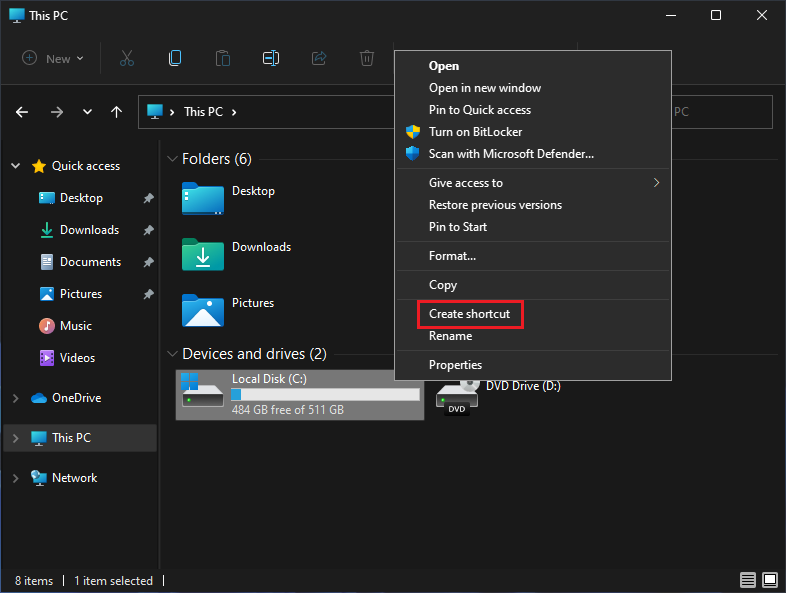Click the '484 GB free of 511 GB' text
The image size is (786, 593).
[288, 410]
